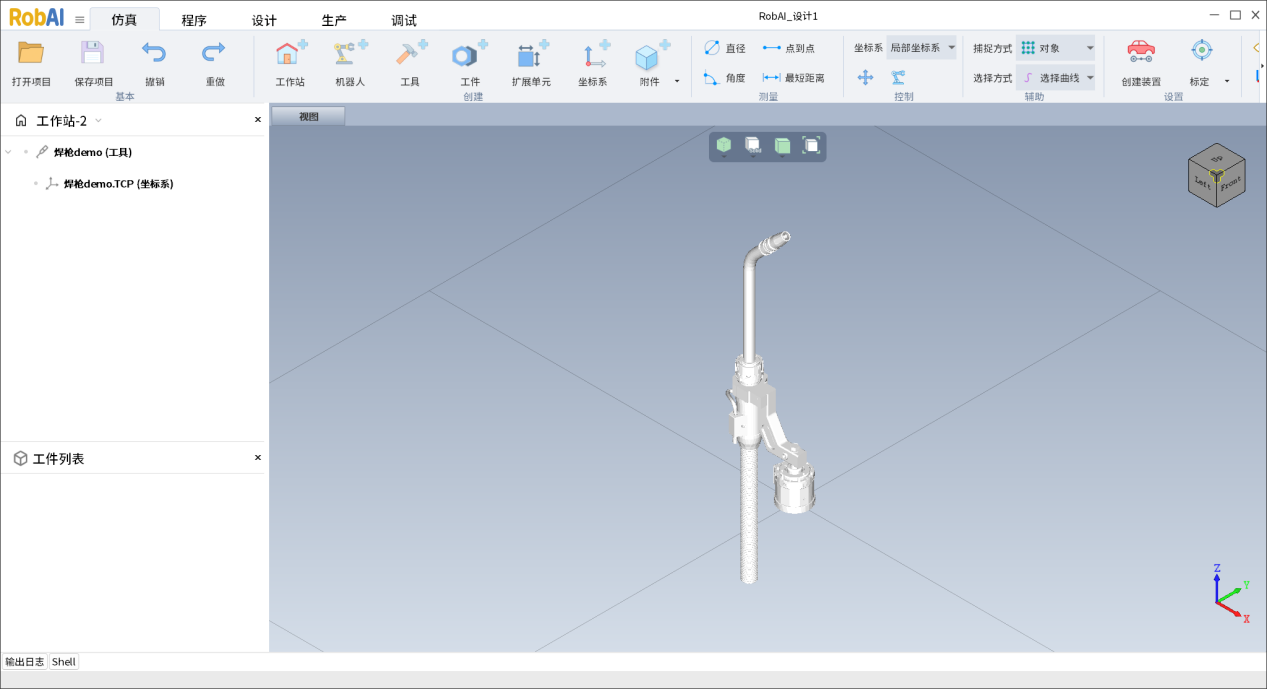
Task: Switch to the 生产 ribbon tab
Action: (334, 20)
